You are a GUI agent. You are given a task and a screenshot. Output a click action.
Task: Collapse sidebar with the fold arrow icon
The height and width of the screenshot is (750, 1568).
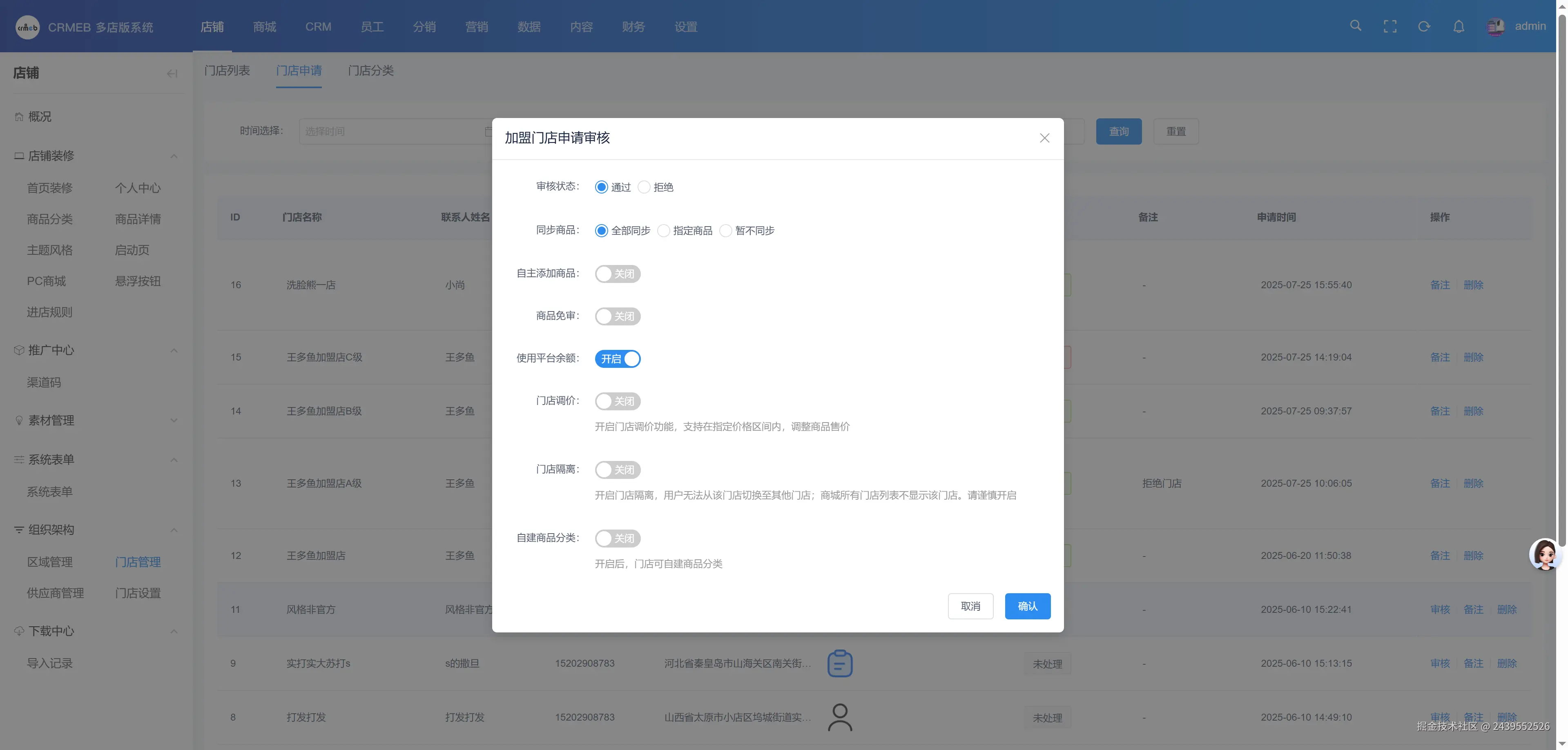coord(172,73)
